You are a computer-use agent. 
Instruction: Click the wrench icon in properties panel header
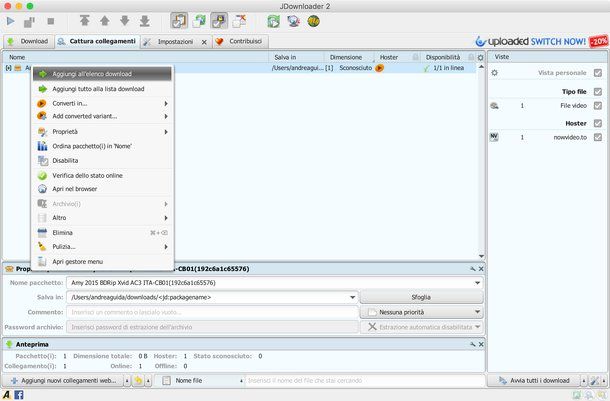click(x=472, y=269)
